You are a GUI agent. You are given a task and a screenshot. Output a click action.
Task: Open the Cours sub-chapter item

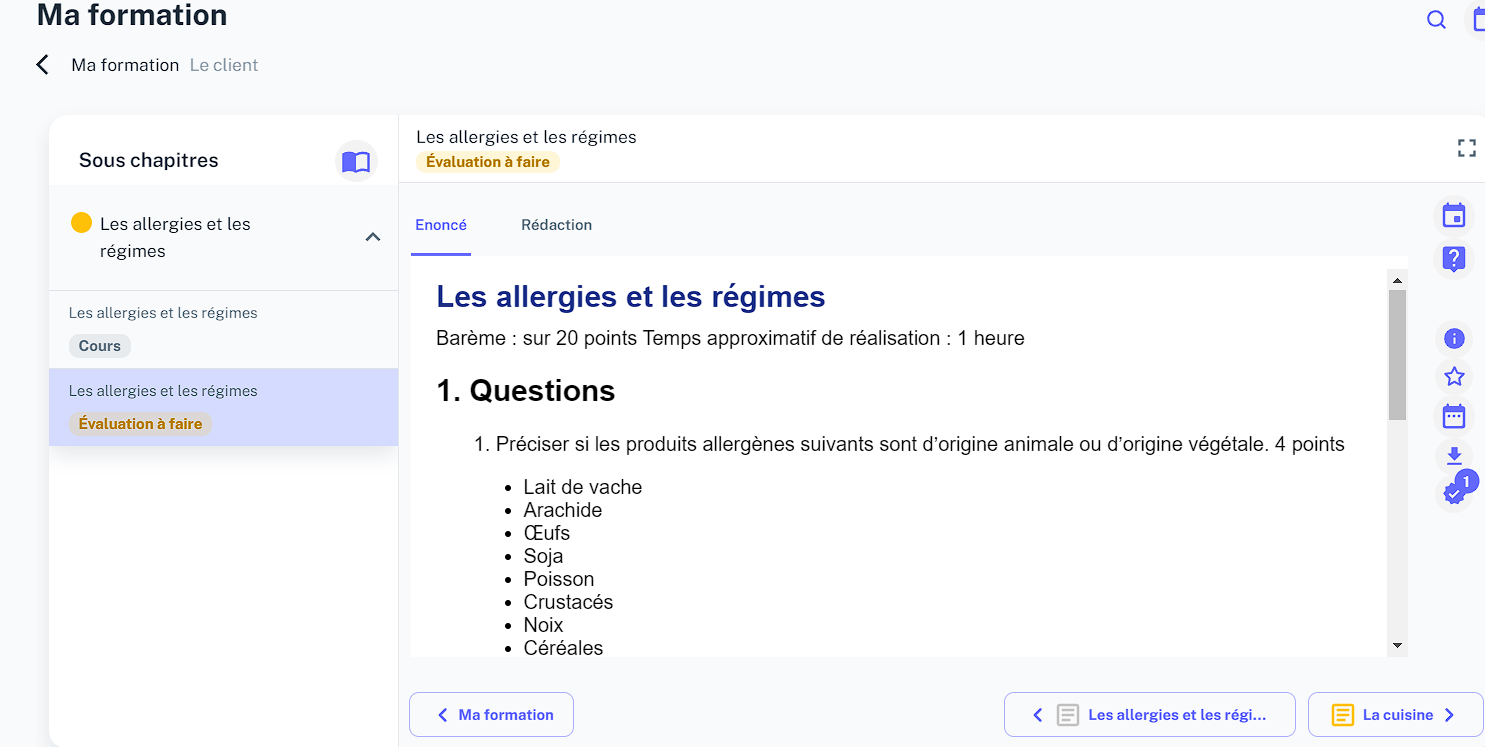224,330
